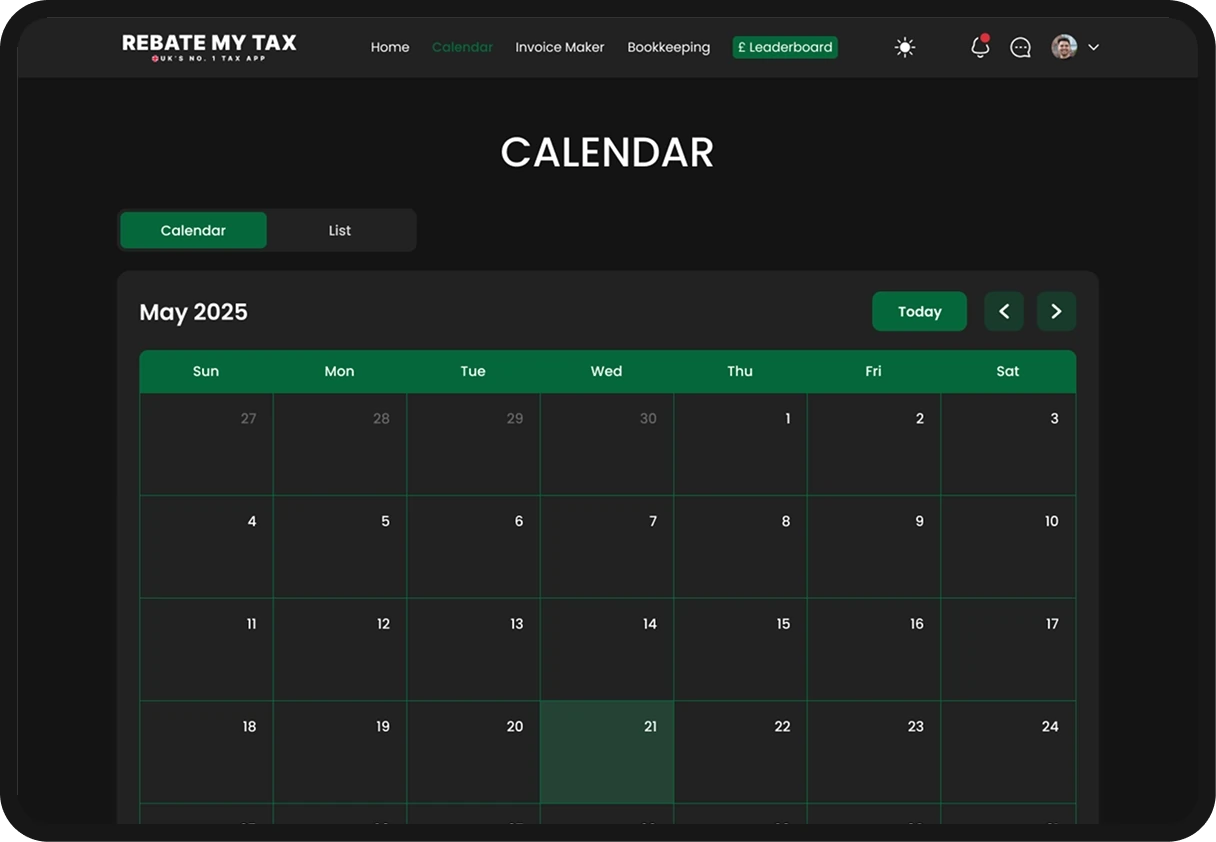Open the Invoice Maker menu item

(560, 47)
